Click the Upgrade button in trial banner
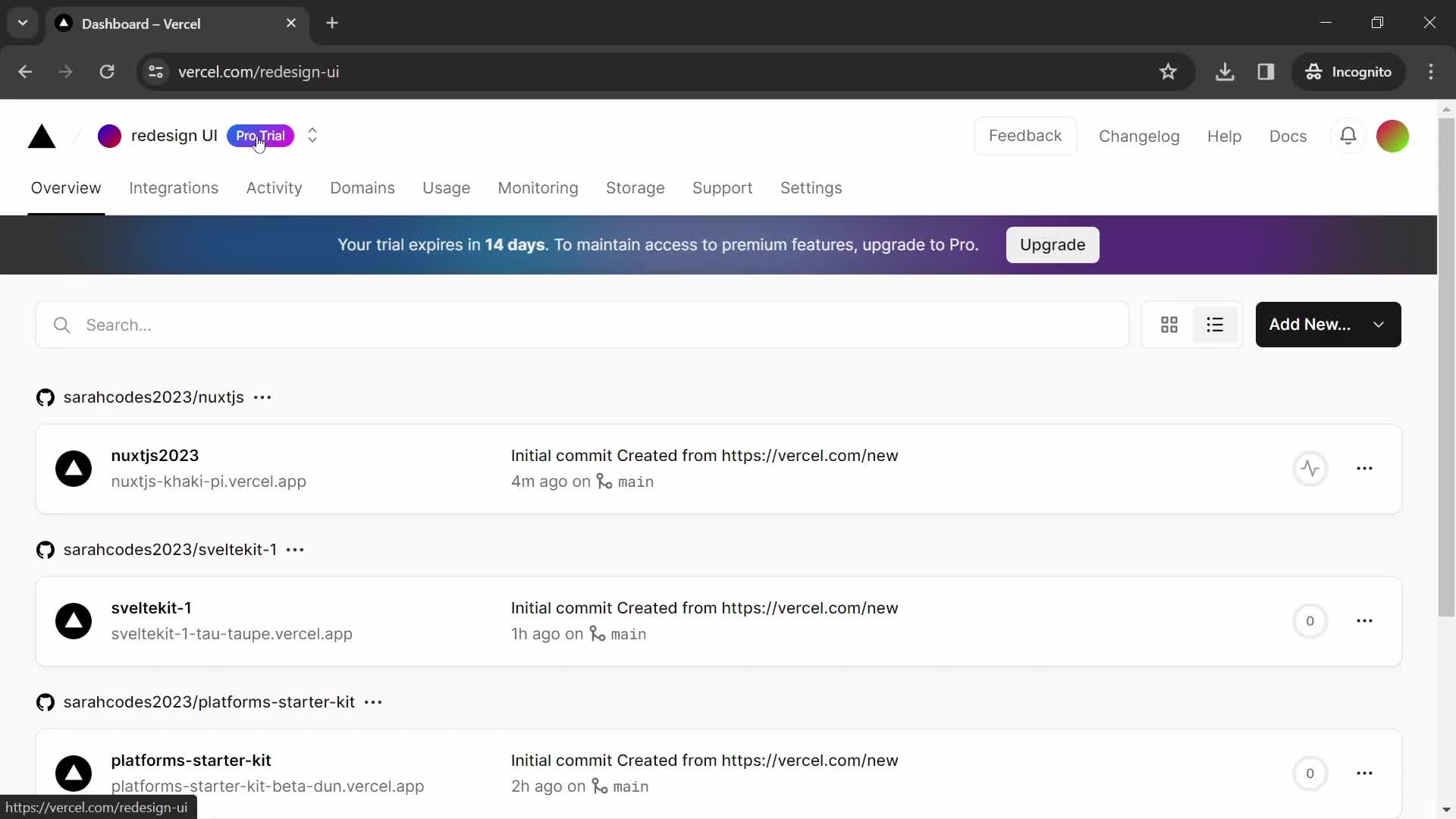The image size is (1456, 819). (1052, 245)
